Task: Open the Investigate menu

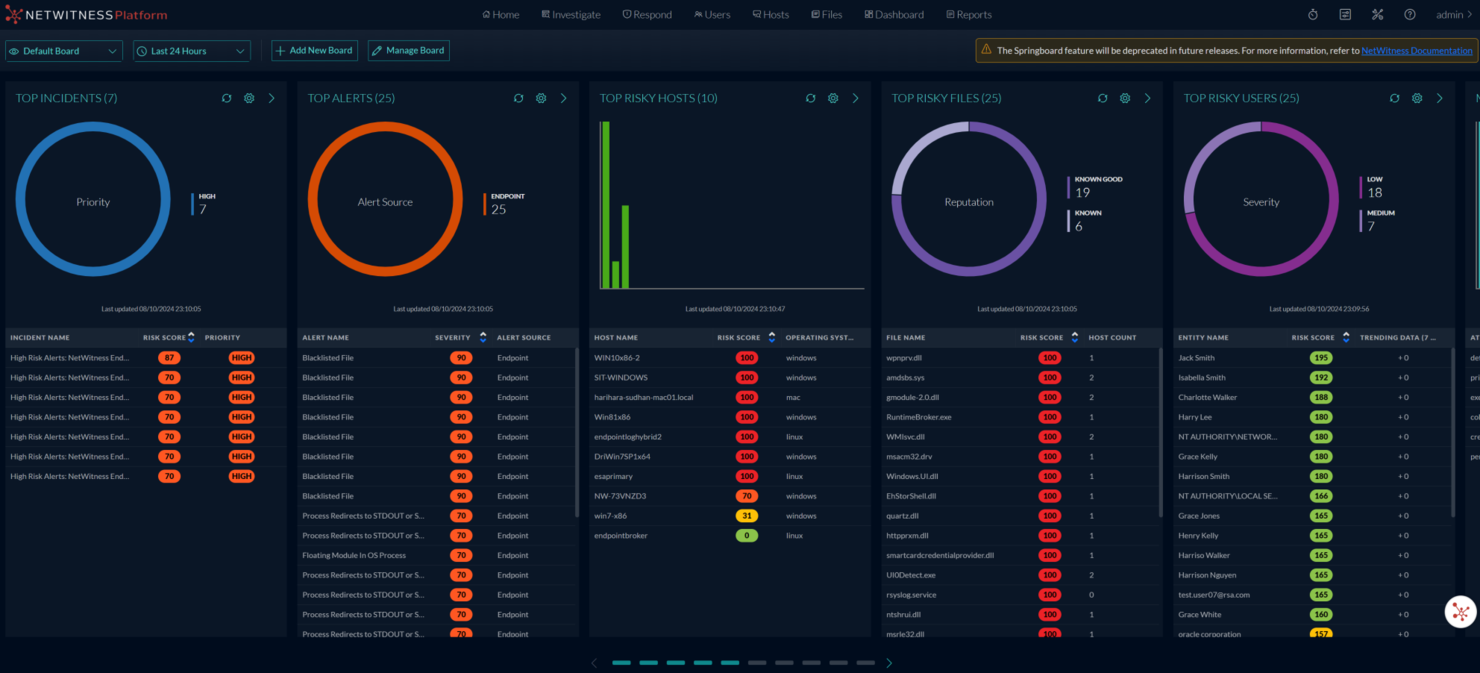Action: coord(570,14)
